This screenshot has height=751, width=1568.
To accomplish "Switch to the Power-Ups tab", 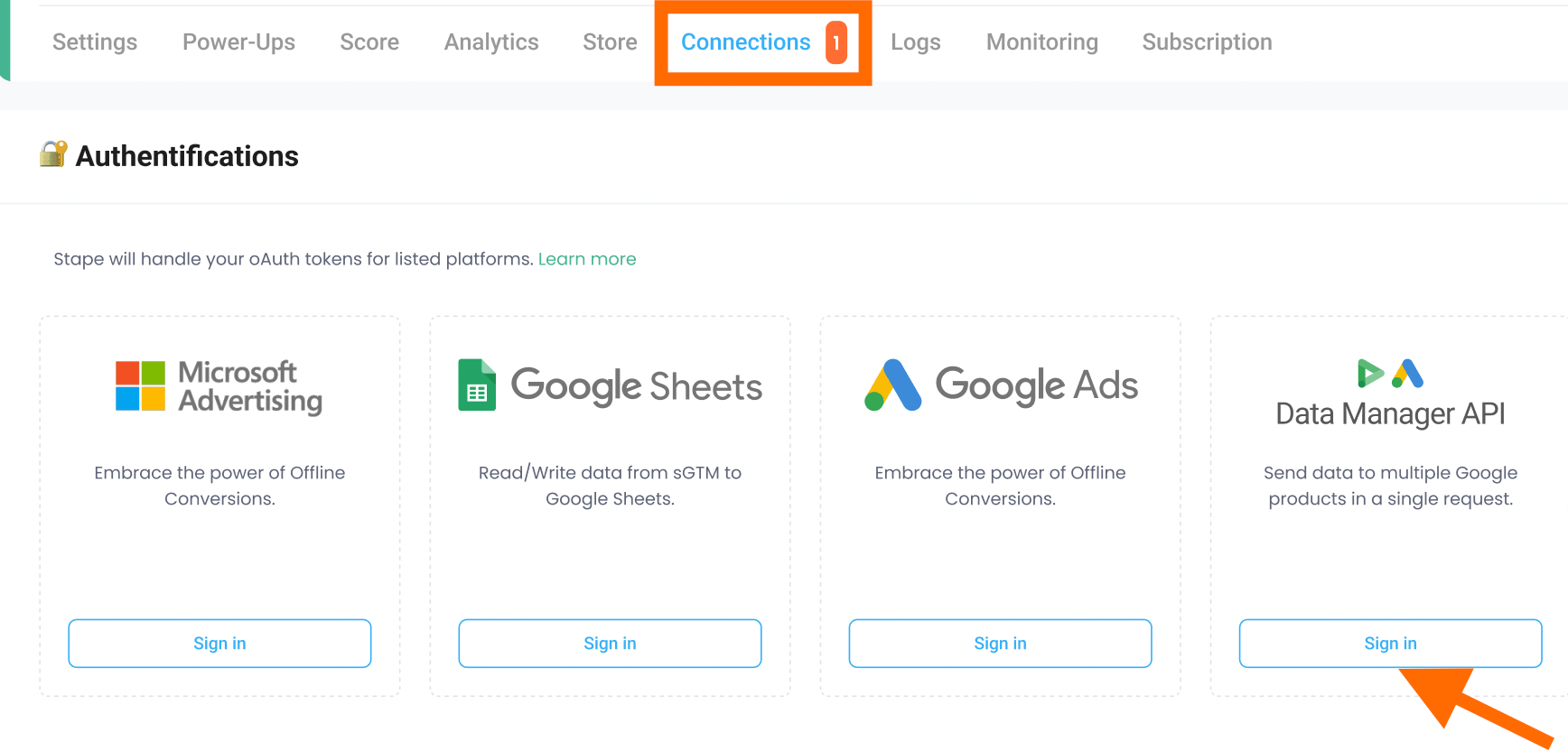I will pos(238,42).
